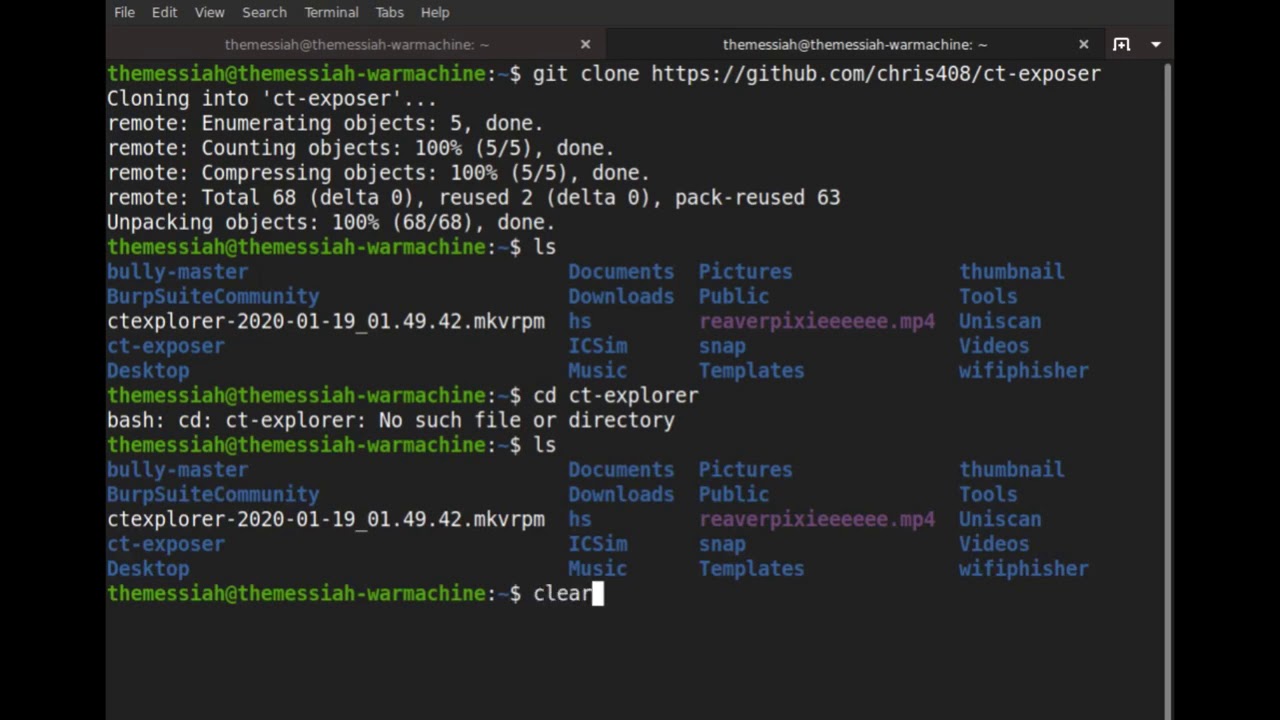This screenshot has height=720, width=1280.
Task: Click thumbnail in second ls listing
Action: [1011, 470]
